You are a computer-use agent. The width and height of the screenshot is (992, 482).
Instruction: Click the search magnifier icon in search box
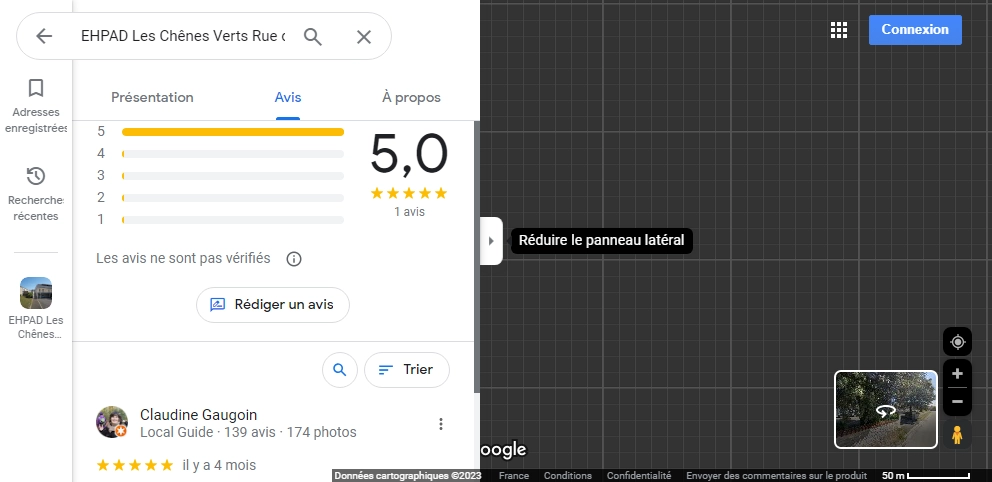pyautogui.click(x=313, y=37)
